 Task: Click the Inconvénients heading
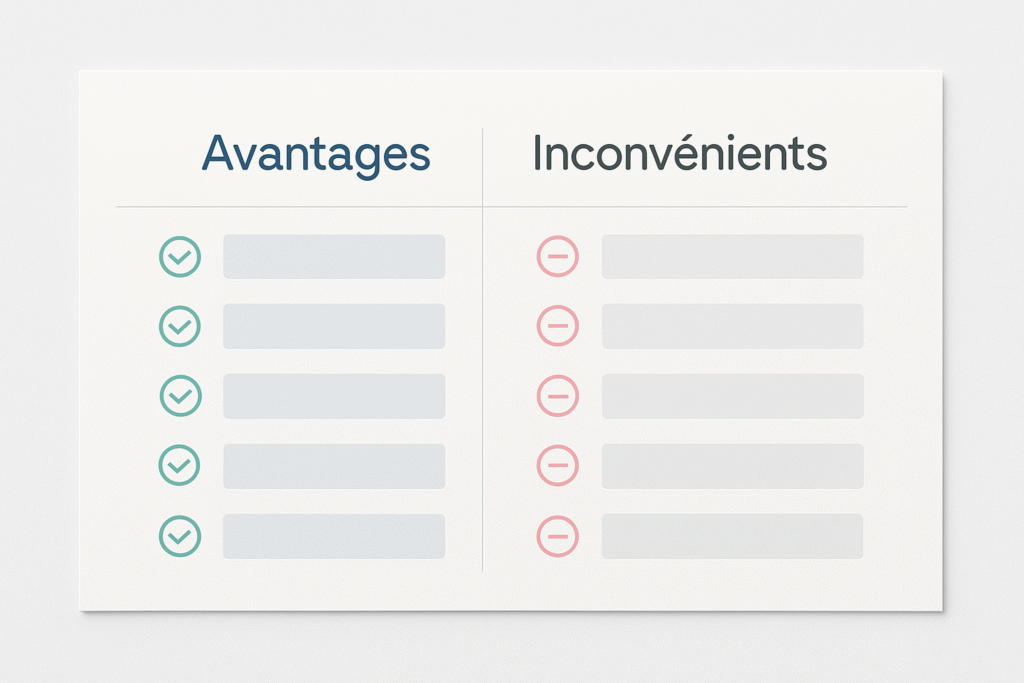pos(680,154)
